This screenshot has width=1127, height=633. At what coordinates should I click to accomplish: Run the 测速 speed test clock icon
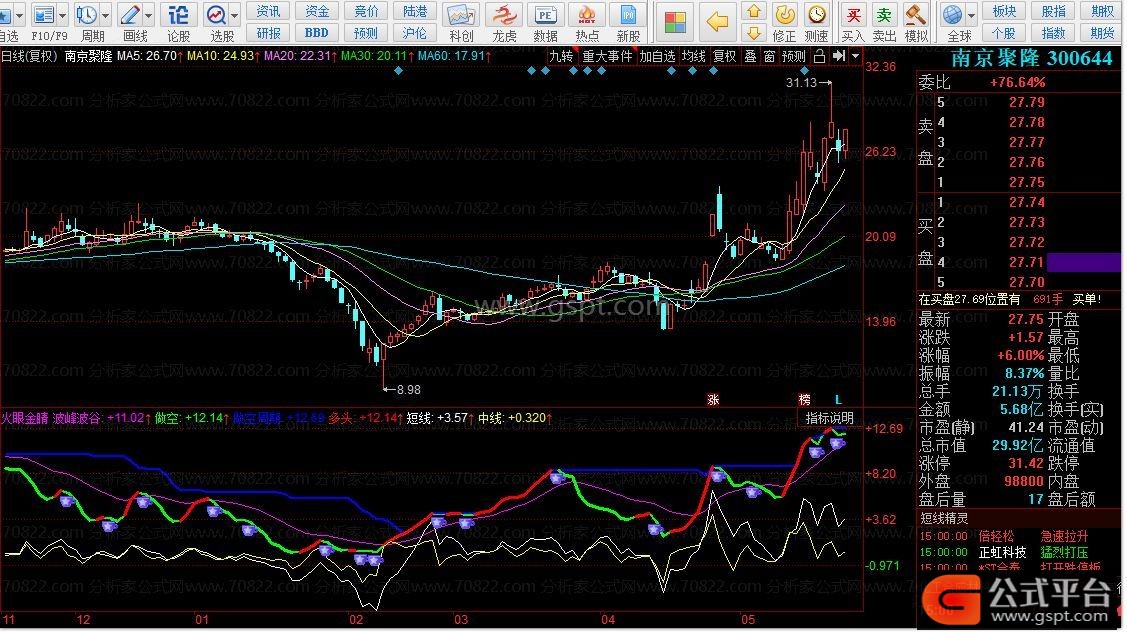[816, 14]
